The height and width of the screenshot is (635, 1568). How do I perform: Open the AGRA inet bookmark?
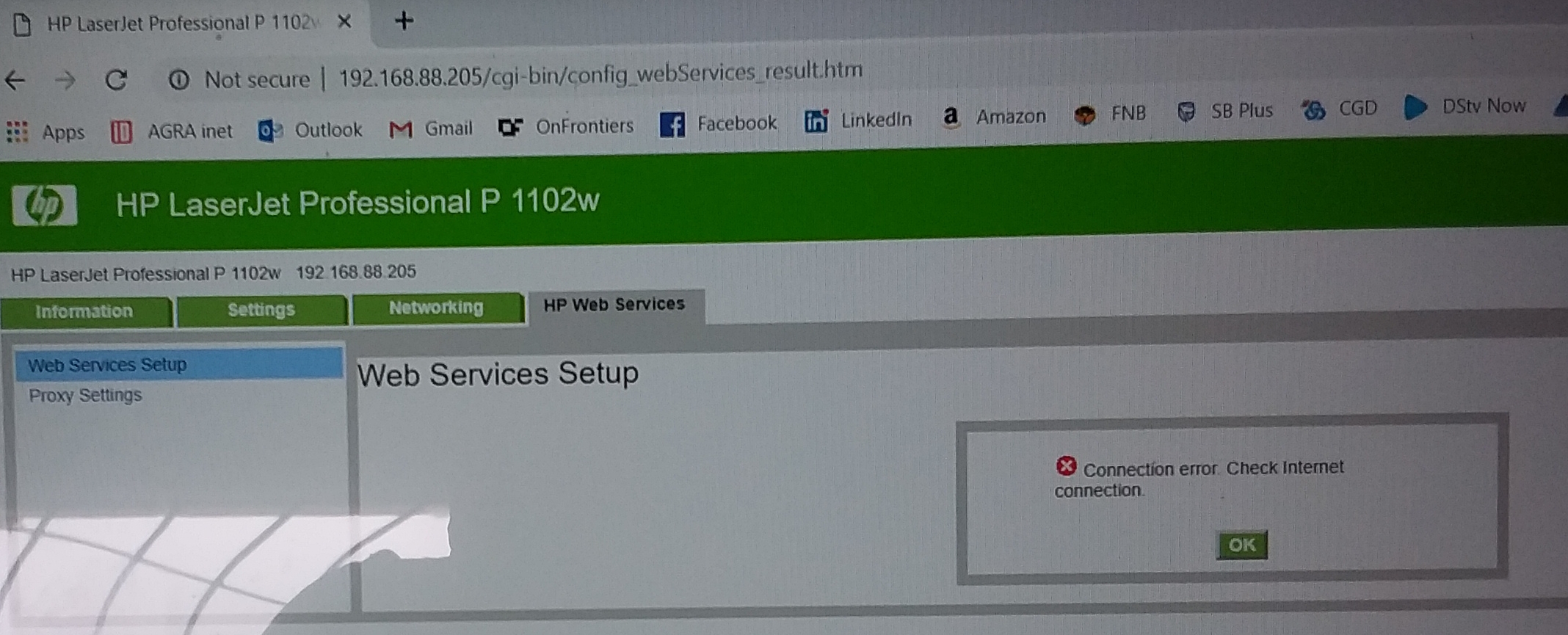[171, 131]
